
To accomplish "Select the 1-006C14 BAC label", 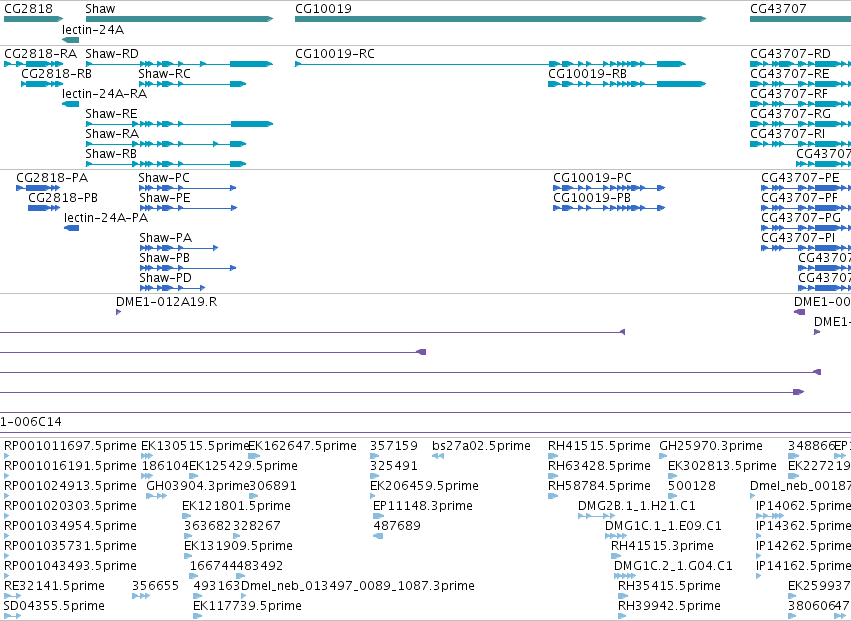I will click(31, 422).
